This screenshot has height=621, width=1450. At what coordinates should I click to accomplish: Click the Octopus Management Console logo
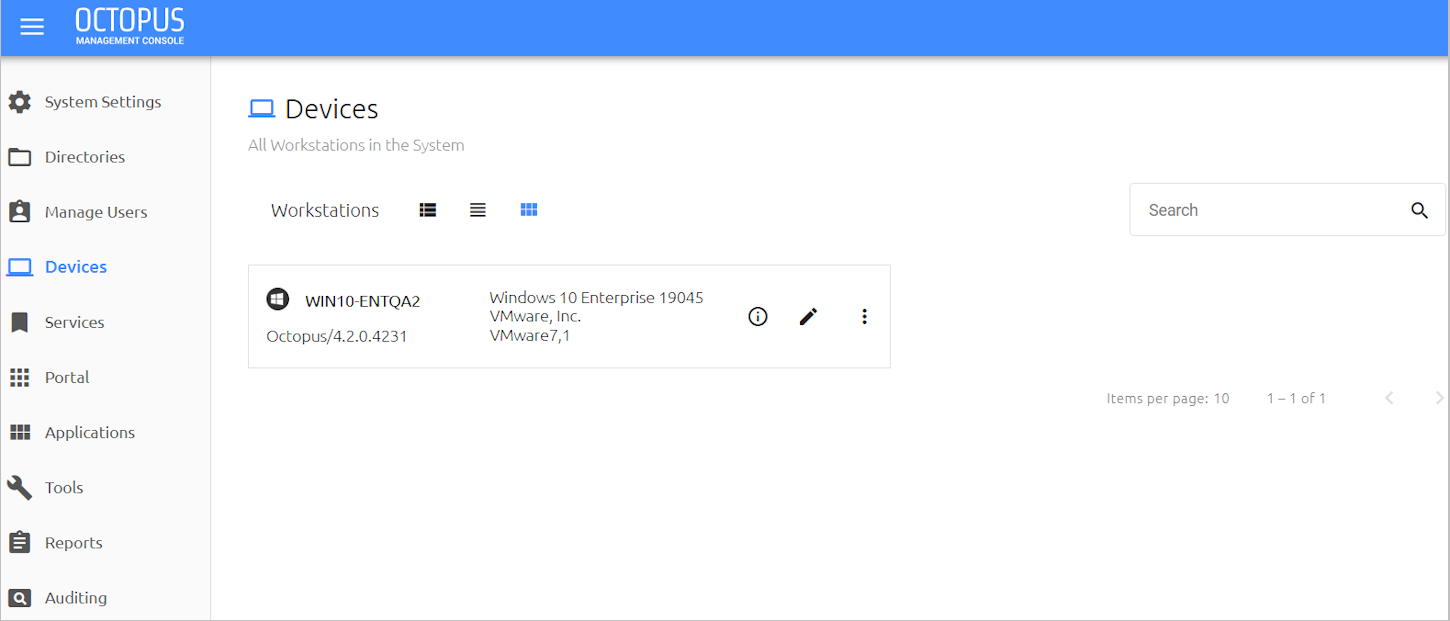(130, 27)
